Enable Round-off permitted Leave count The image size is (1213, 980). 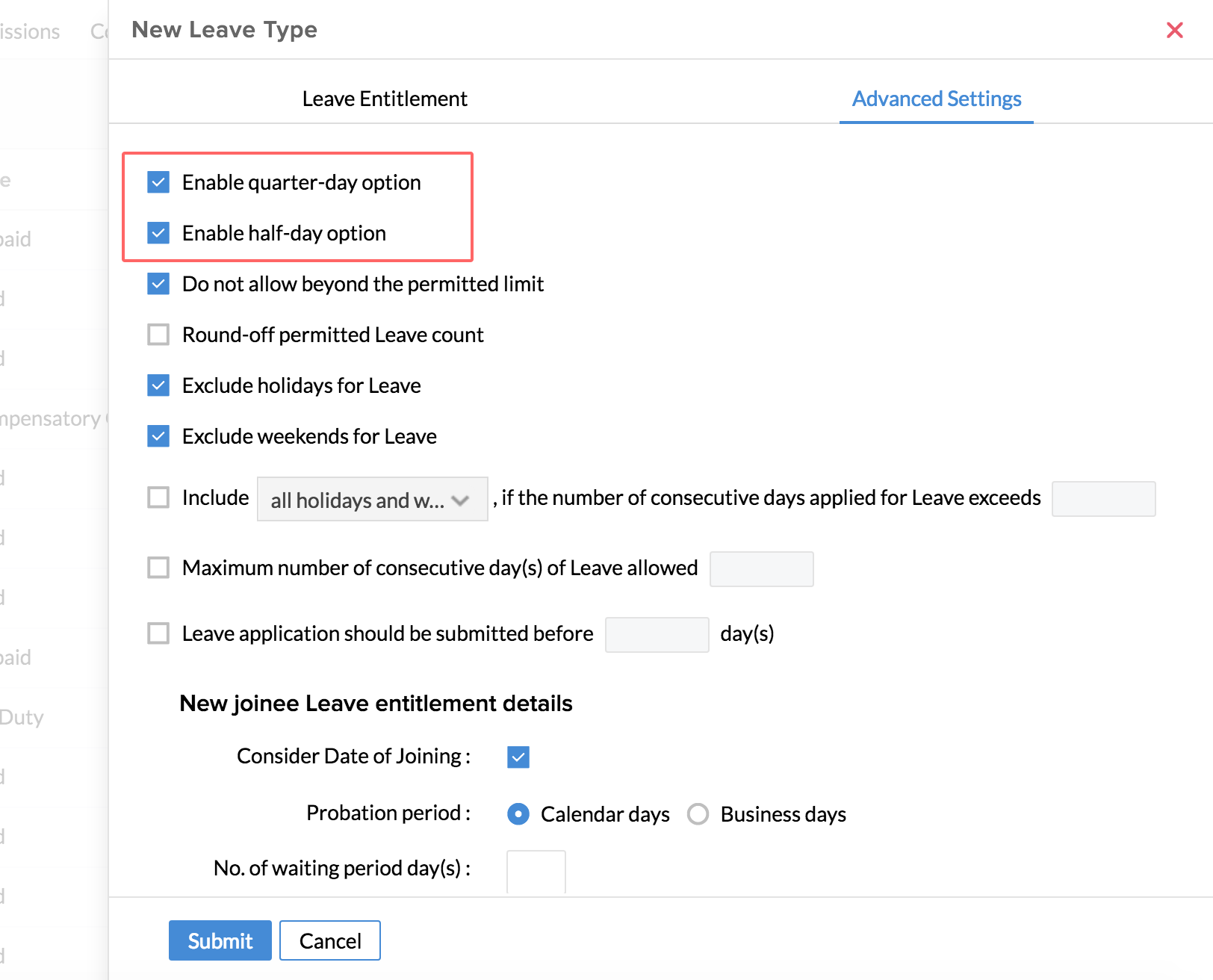point(158,335)
